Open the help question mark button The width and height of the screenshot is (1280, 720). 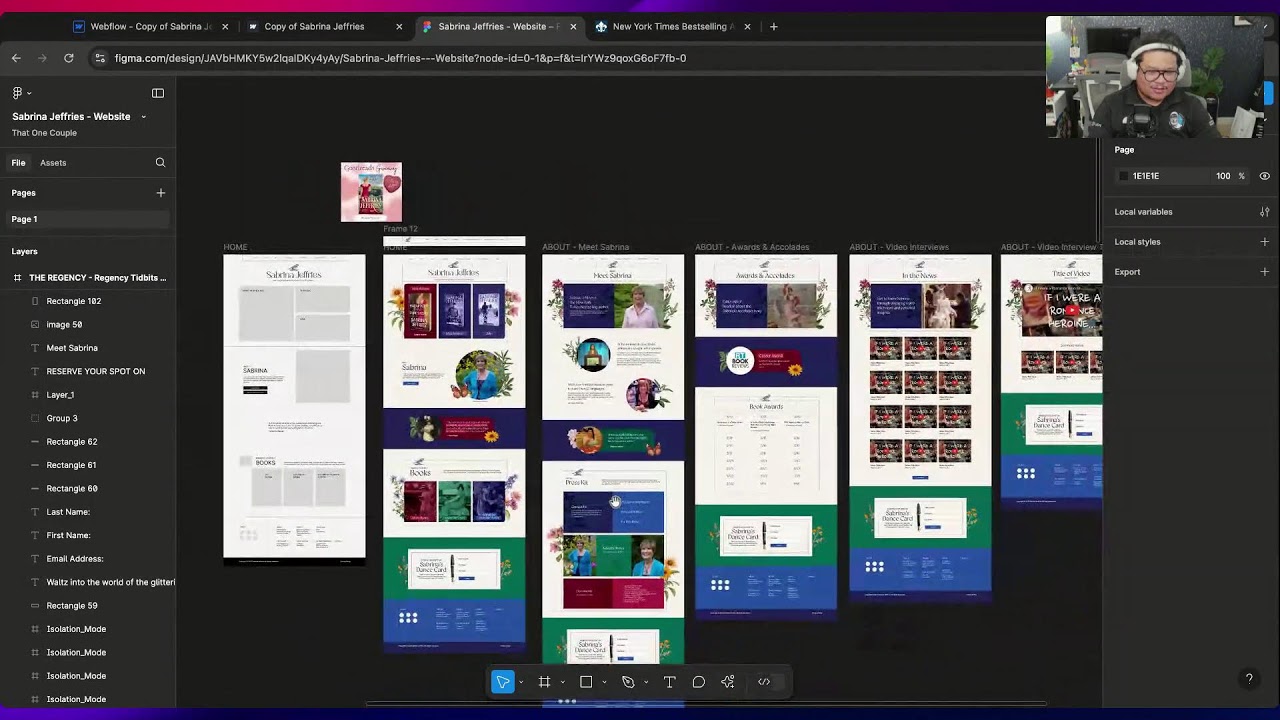[x=1248, y=679]
